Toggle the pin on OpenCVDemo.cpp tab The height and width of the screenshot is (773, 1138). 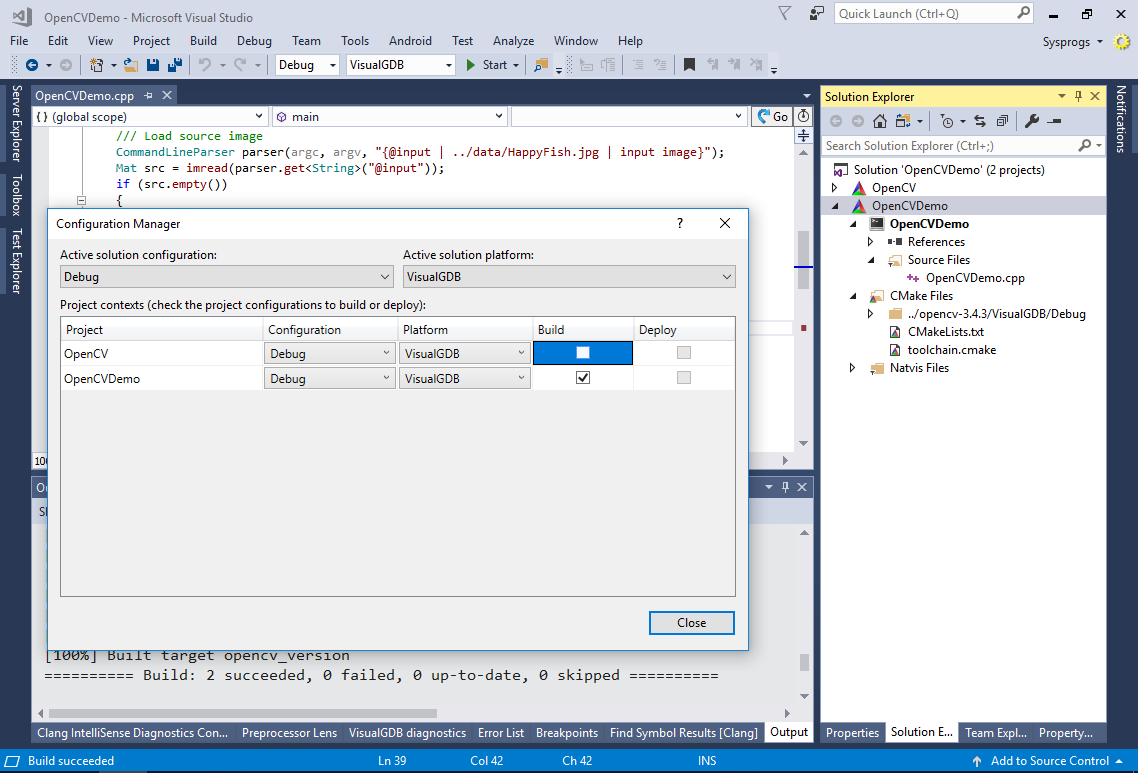pyautogui.click(x=149, y=96)
